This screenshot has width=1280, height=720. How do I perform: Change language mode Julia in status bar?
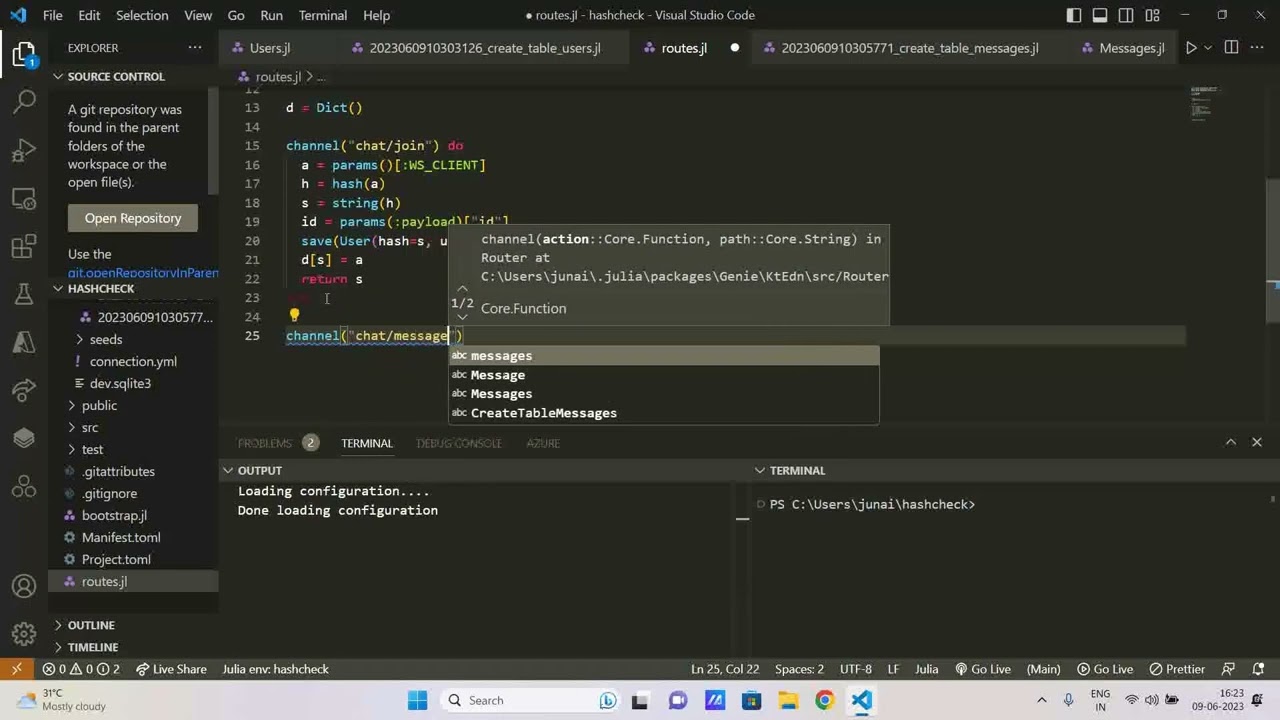coord(926,669)
